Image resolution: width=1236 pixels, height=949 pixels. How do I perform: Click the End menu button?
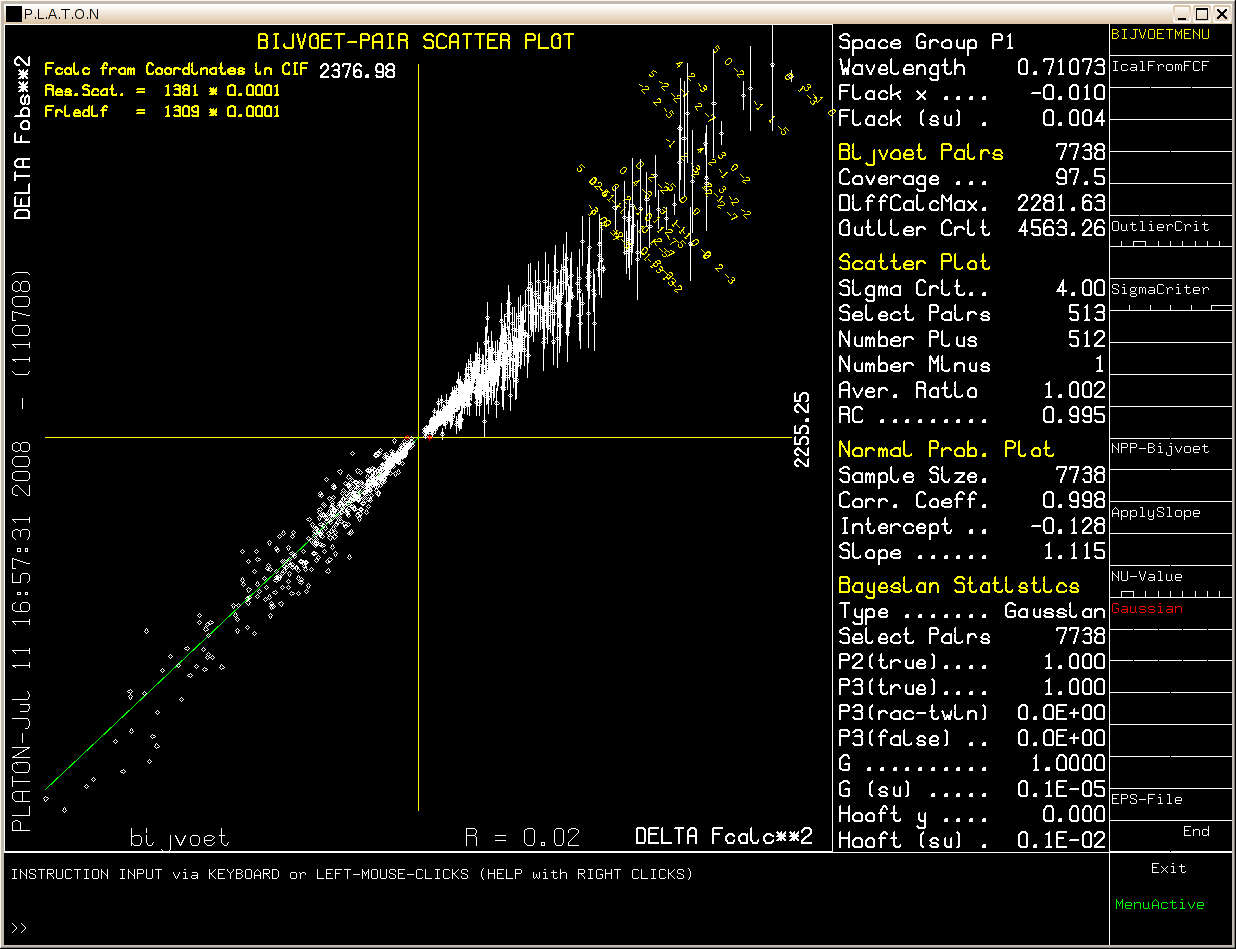pyautogui.click(x=1195, y=832)
